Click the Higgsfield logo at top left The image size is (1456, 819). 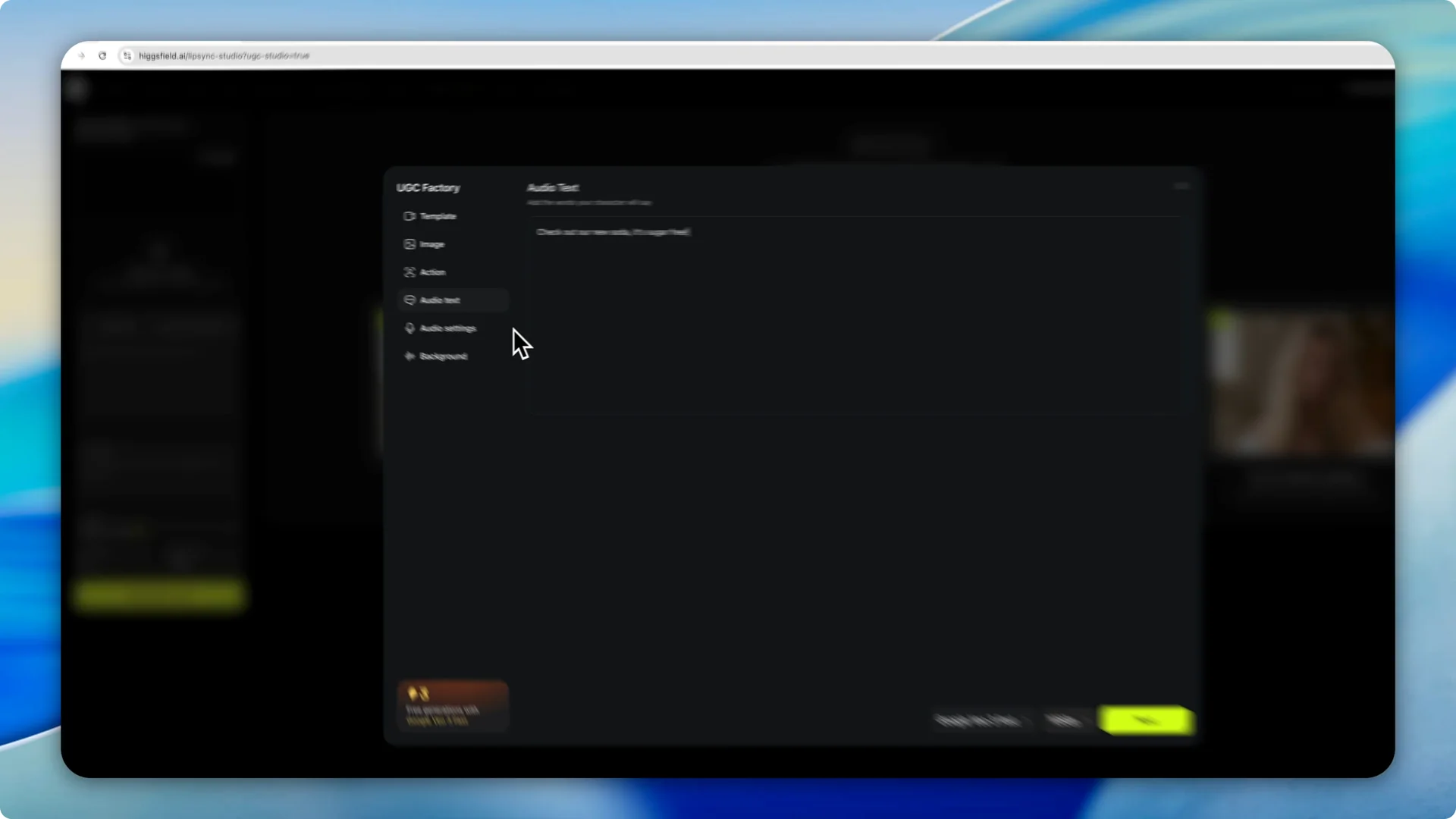tap(77, 89)
